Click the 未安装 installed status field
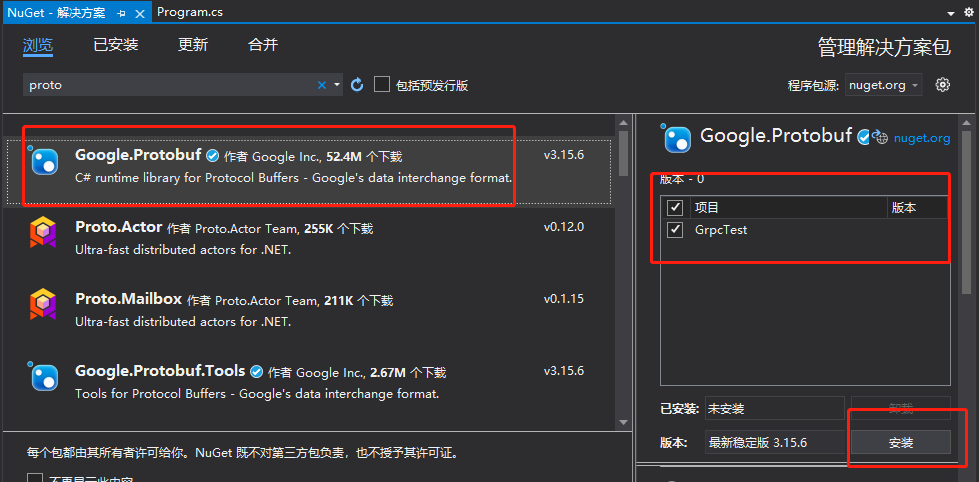 (x=774, y=409)
